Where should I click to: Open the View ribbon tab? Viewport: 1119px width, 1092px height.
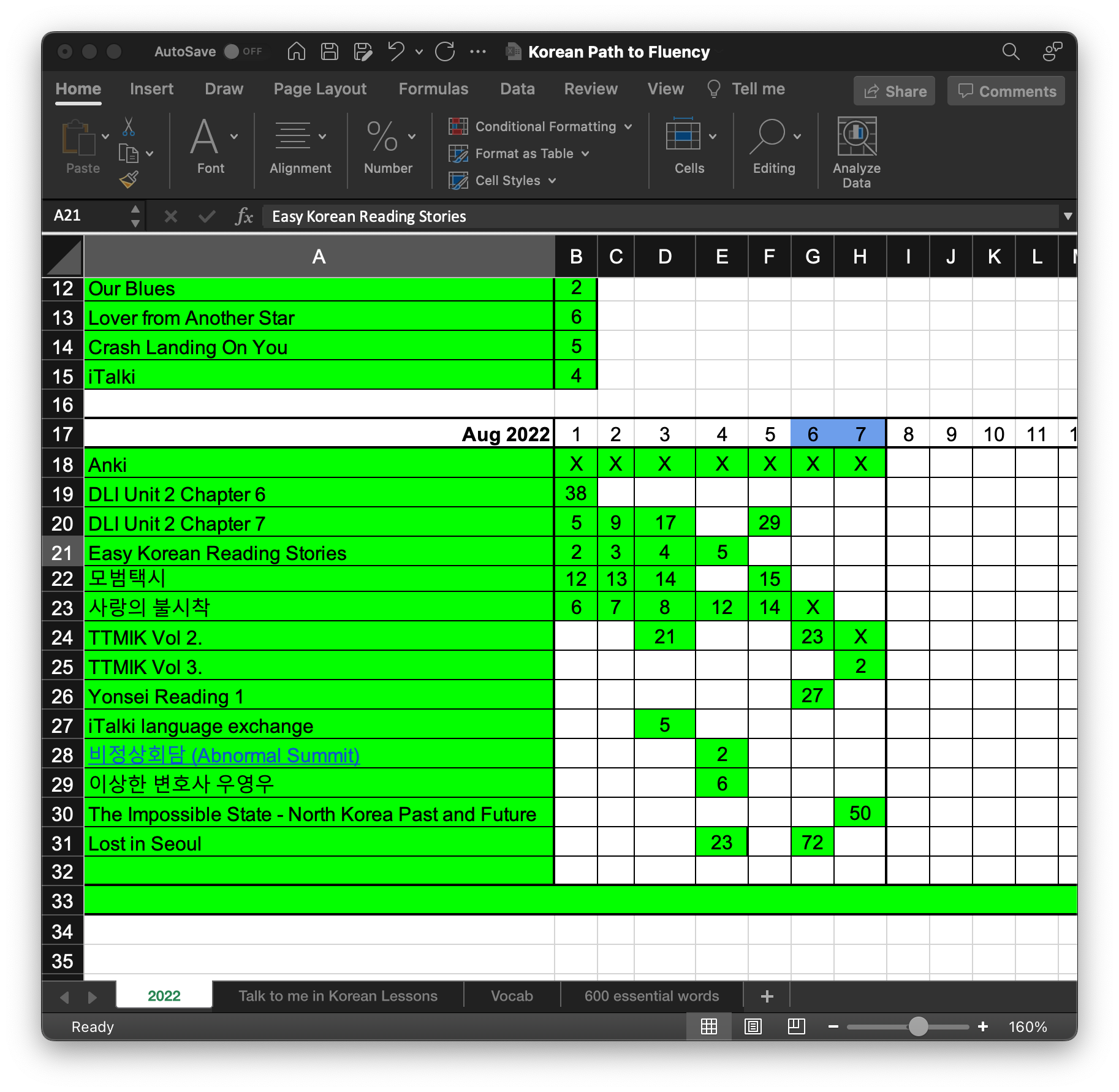[666, 89]
